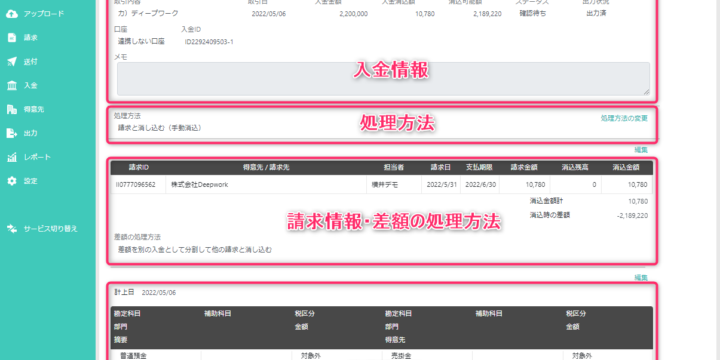Click the 担当者 column header
The image size is (720, 360).
point(394,168)
